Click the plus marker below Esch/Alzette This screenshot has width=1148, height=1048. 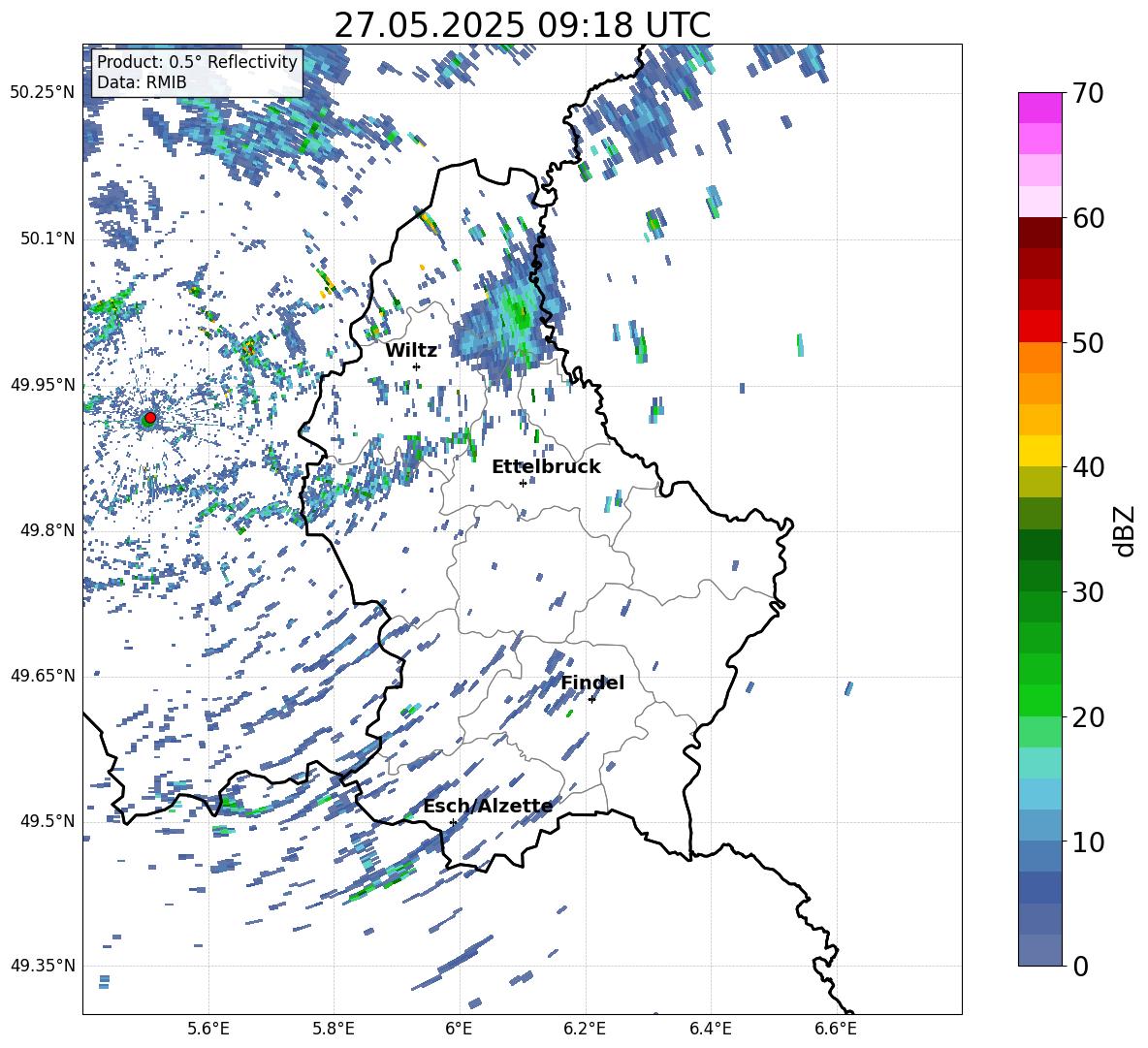pyautogui.click(x=453, y=822)
